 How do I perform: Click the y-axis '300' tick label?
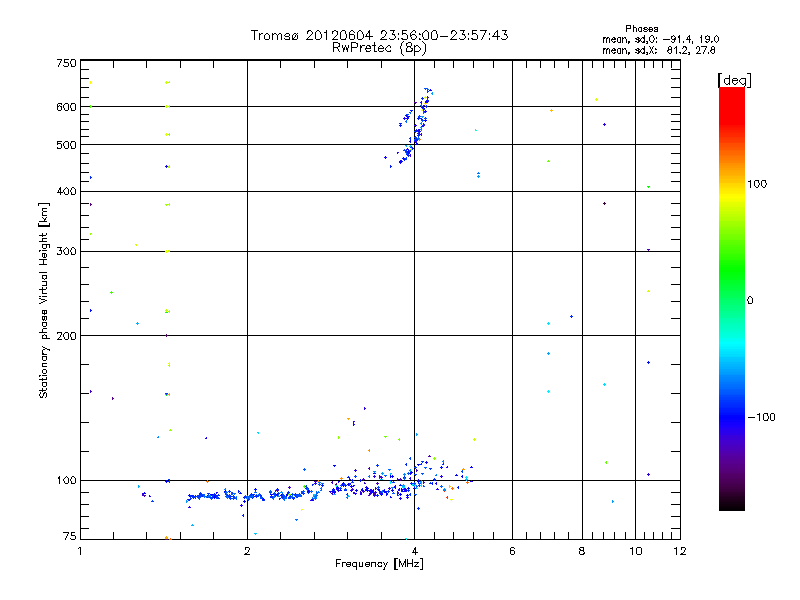point(66,252)
